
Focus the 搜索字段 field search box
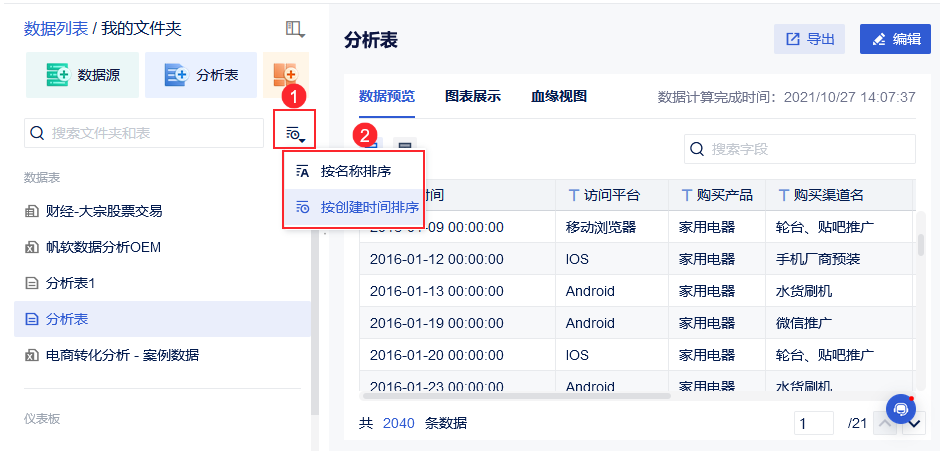800,149
